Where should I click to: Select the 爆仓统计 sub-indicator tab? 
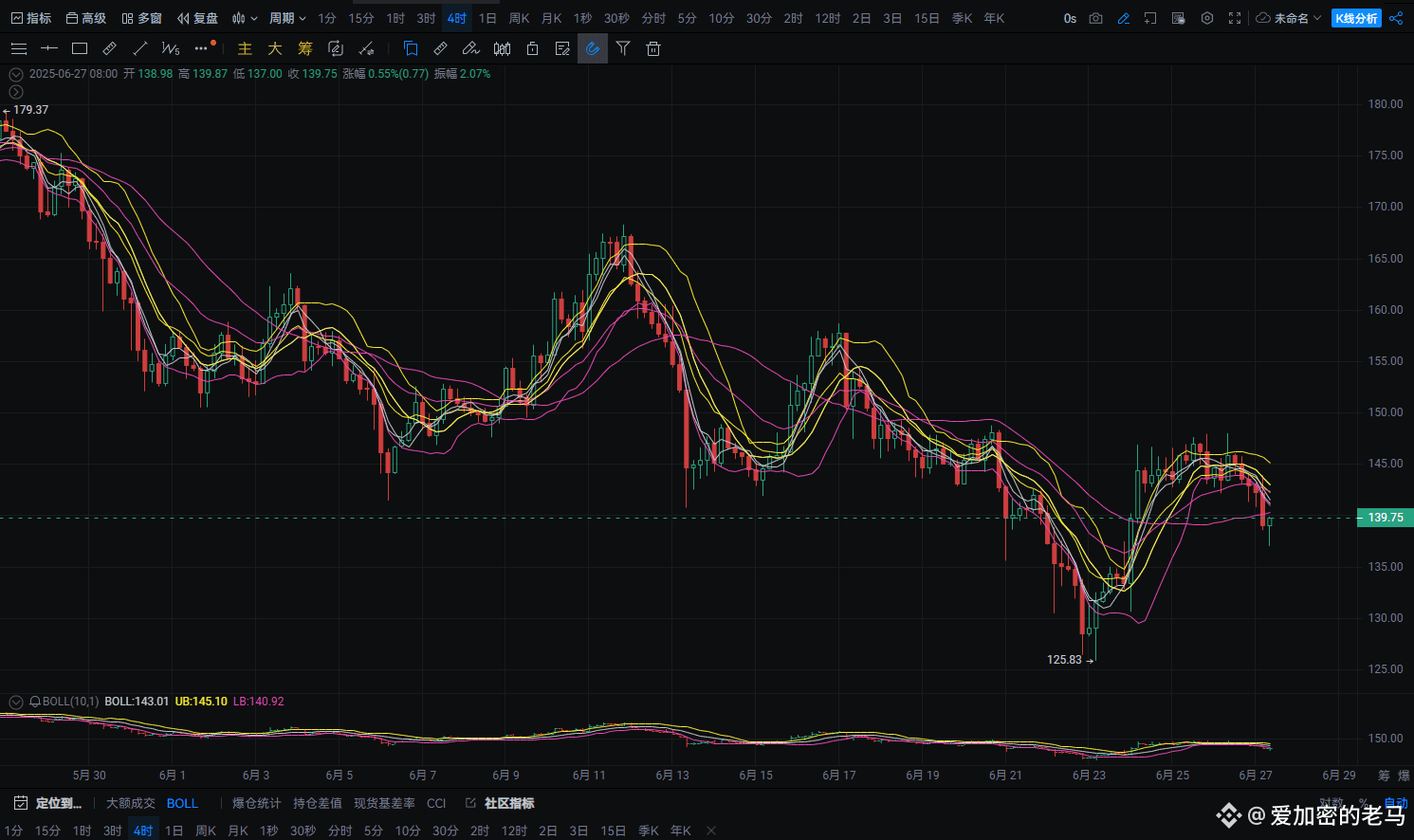257,803
